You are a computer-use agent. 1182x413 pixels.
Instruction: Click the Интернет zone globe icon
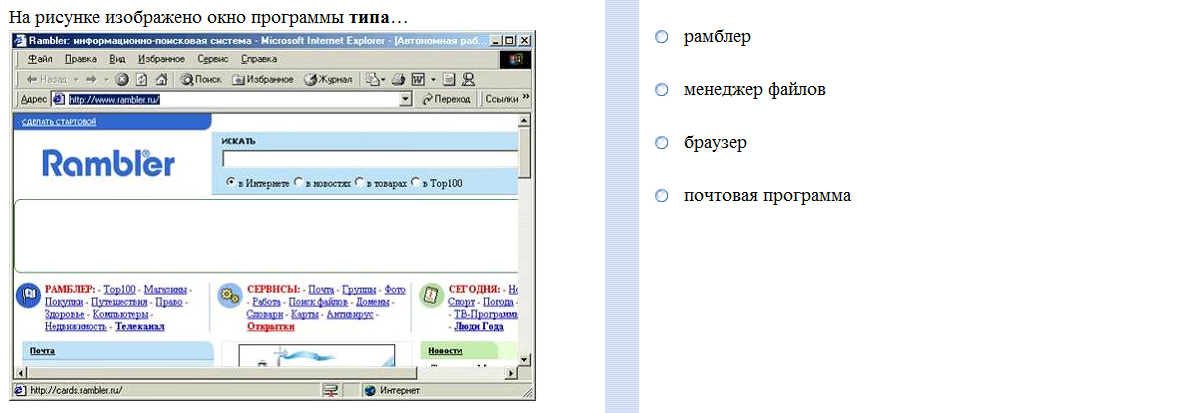370,390
